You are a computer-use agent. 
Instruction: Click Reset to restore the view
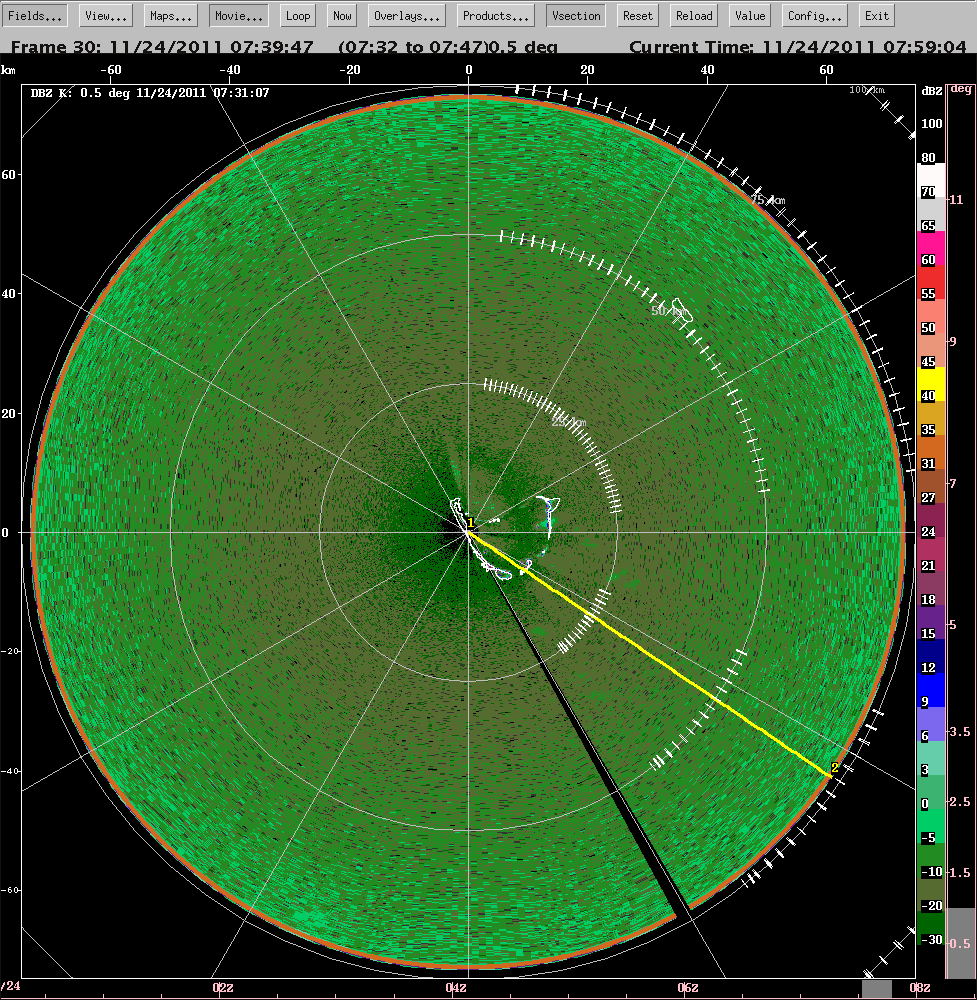[x=638, y=16]
